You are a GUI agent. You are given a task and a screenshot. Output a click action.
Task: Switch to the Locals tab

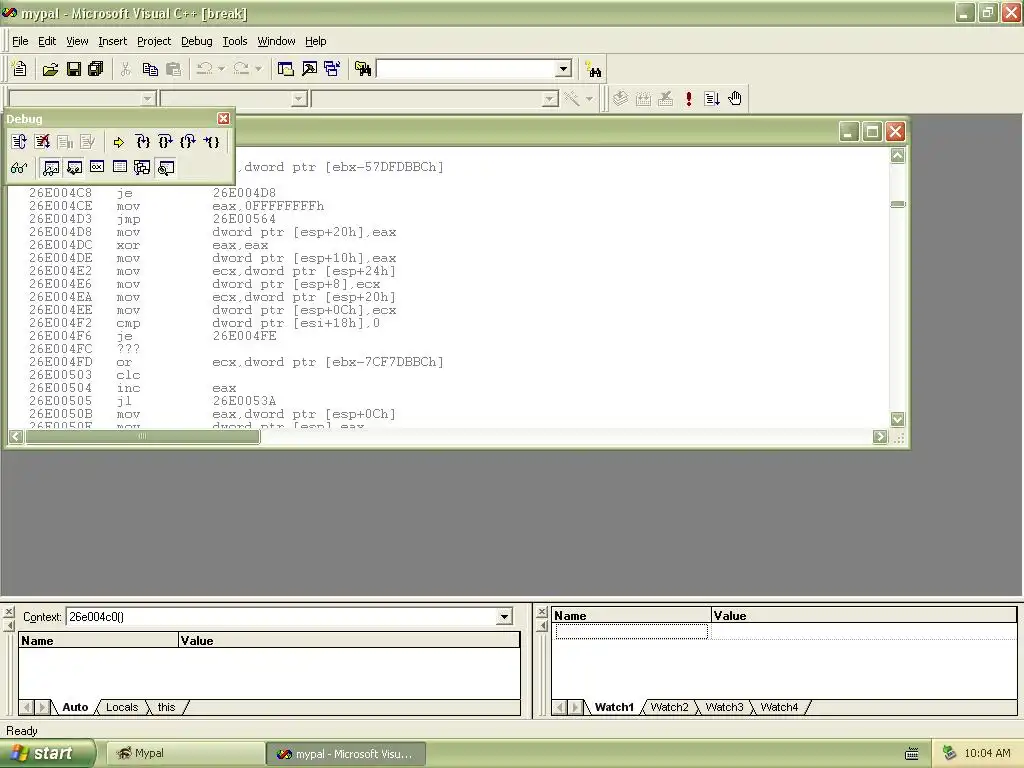pos(122,707)
